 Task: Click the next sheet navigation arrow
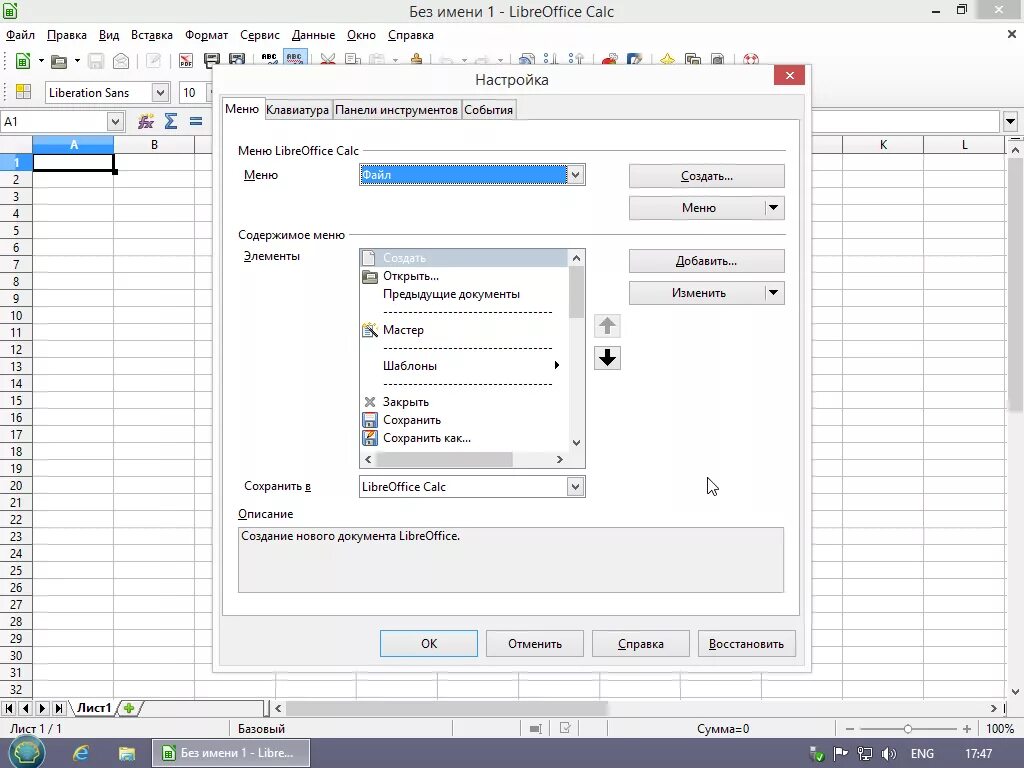[42, 708]
